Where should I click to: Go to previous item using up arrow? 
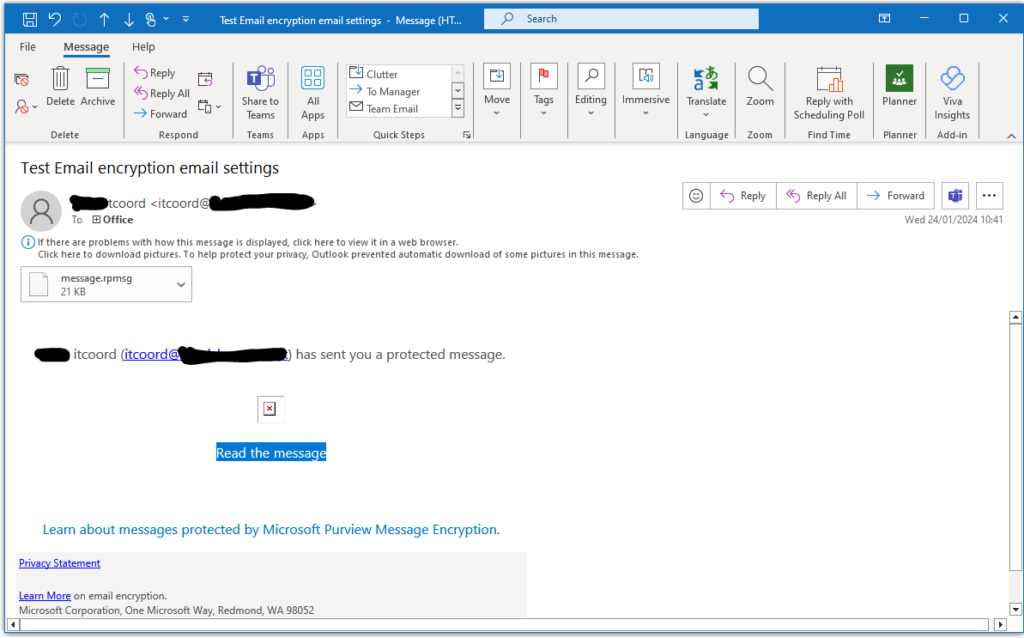pos(104,20)
